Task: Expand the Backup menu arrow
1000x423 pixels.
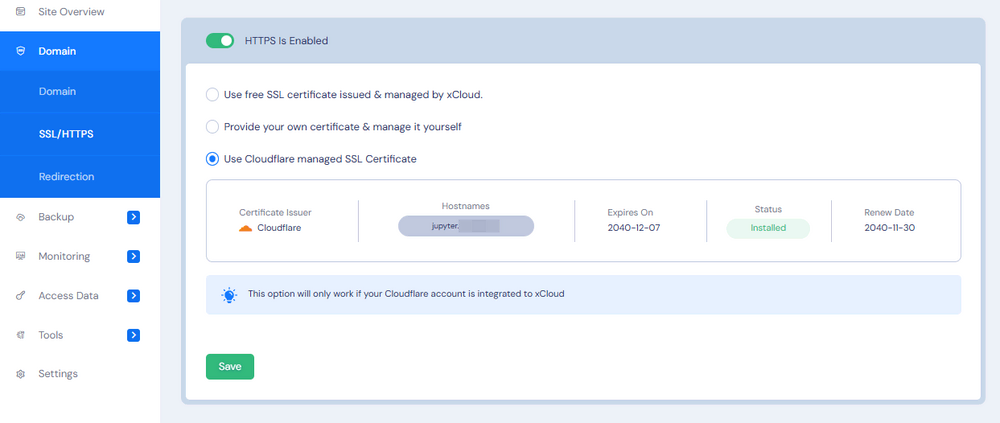Action: click(x=133, y=218)
